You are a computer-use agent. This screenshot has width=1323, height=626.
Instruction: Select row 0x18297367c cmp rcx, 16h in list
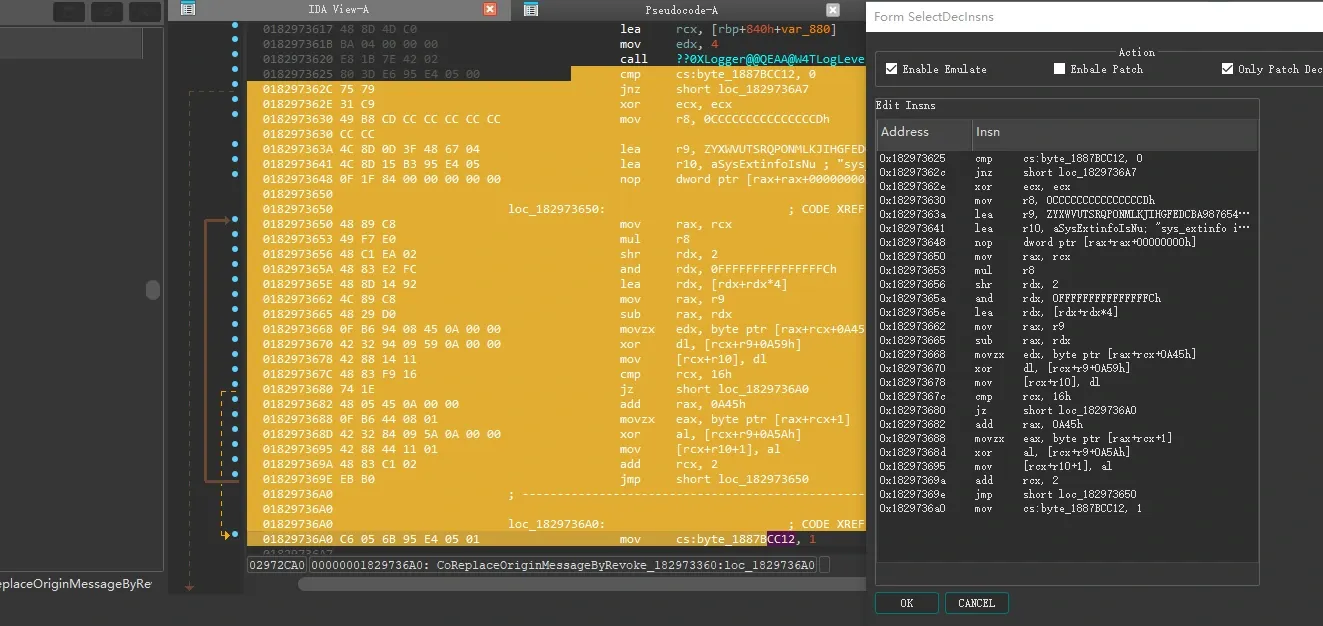coord(1066,397)
